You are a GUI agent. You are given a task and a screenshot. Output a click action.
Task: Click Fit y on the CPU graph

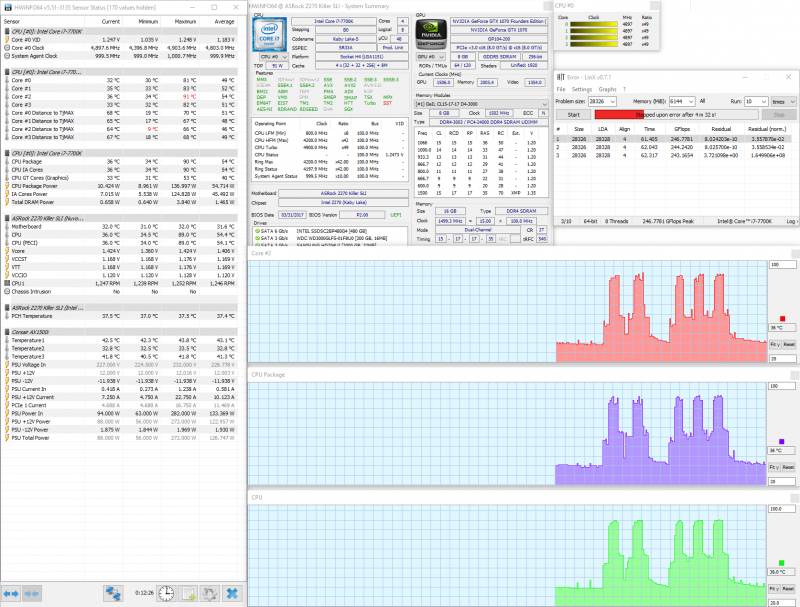tap(774, 589)
